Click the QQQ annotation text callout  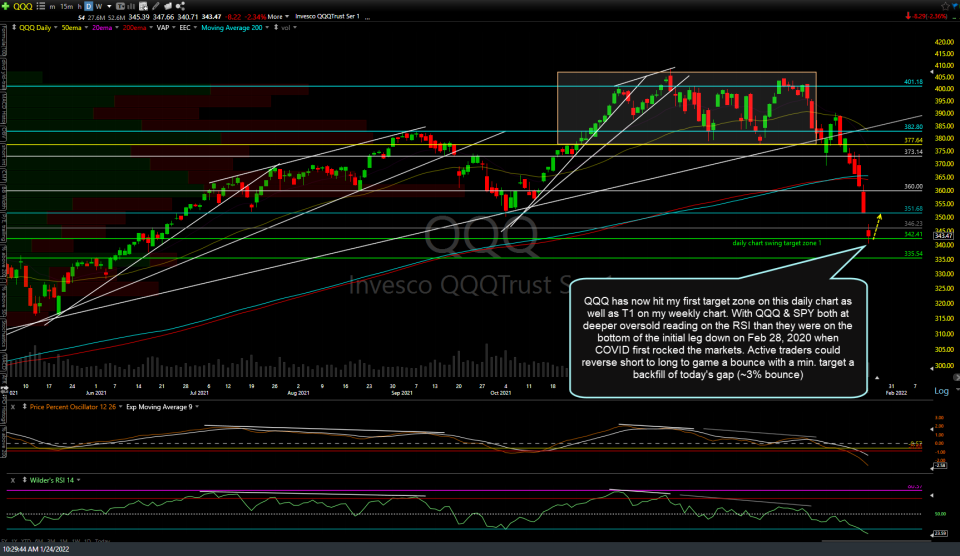(718, 338)
